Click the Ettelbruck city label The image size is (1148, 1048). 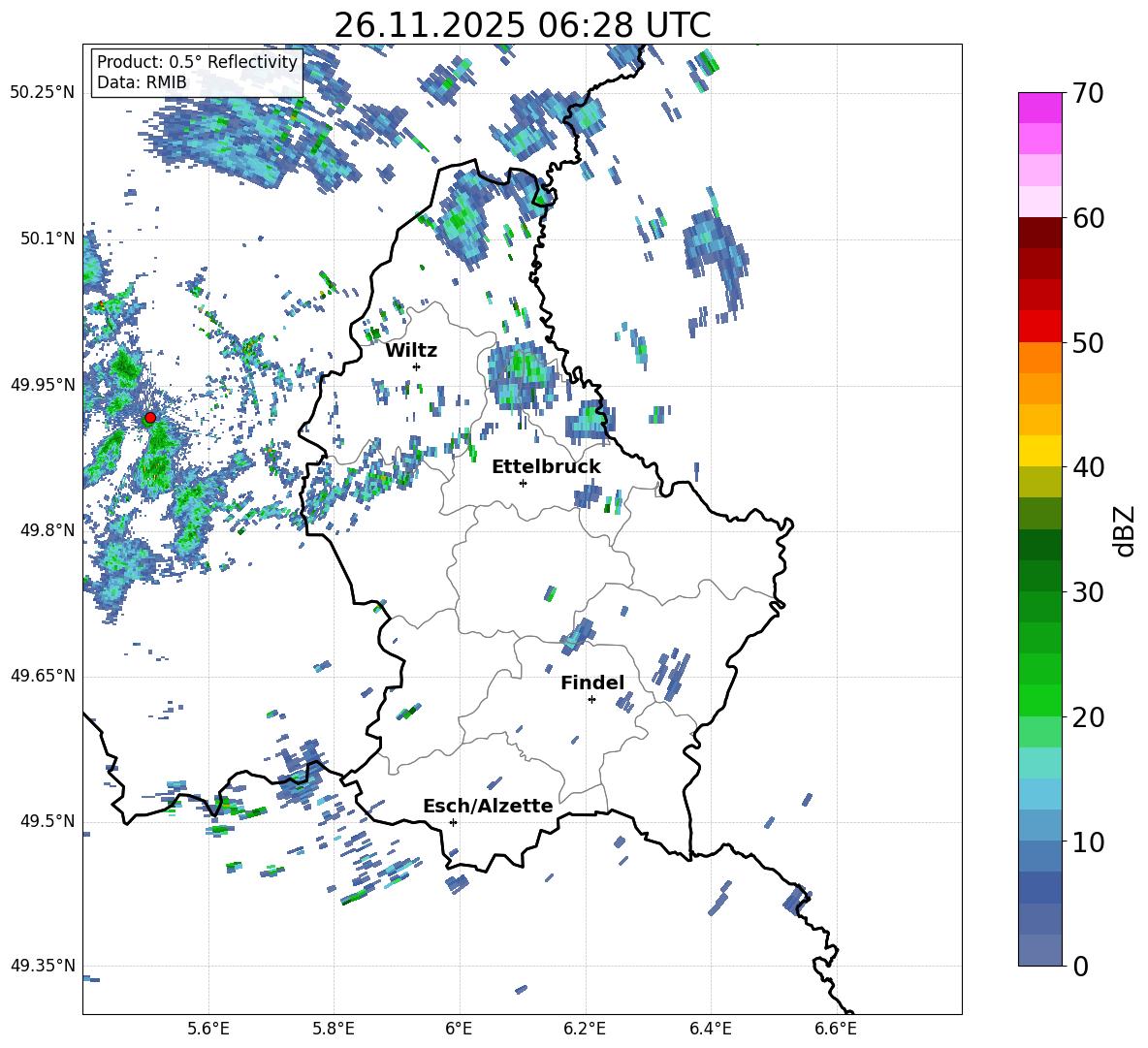[546, 467]
